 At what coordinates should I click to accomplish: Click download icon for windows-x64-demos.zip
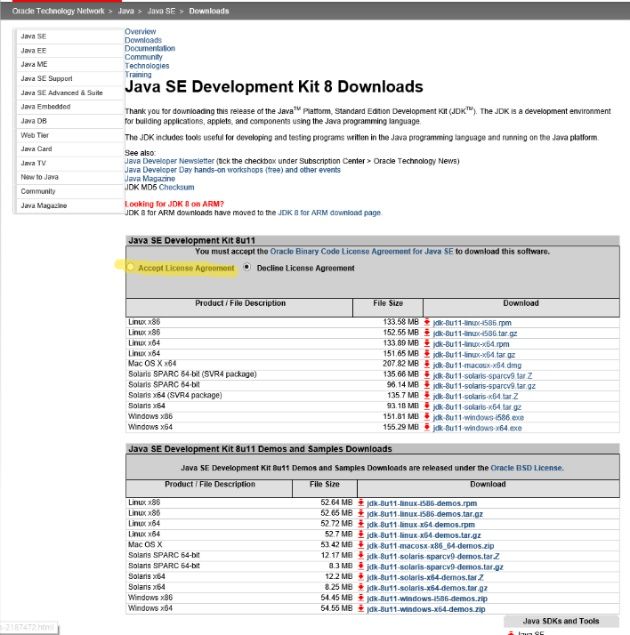point(361,608)
